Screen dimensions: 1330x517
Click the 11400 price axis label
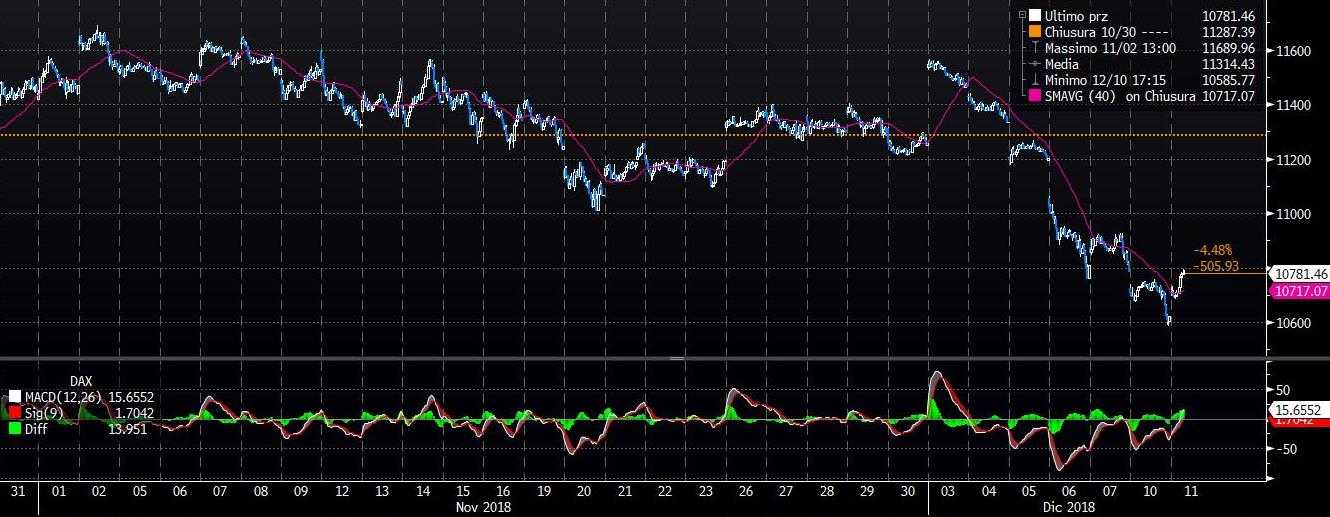(x=1291, y=105)
